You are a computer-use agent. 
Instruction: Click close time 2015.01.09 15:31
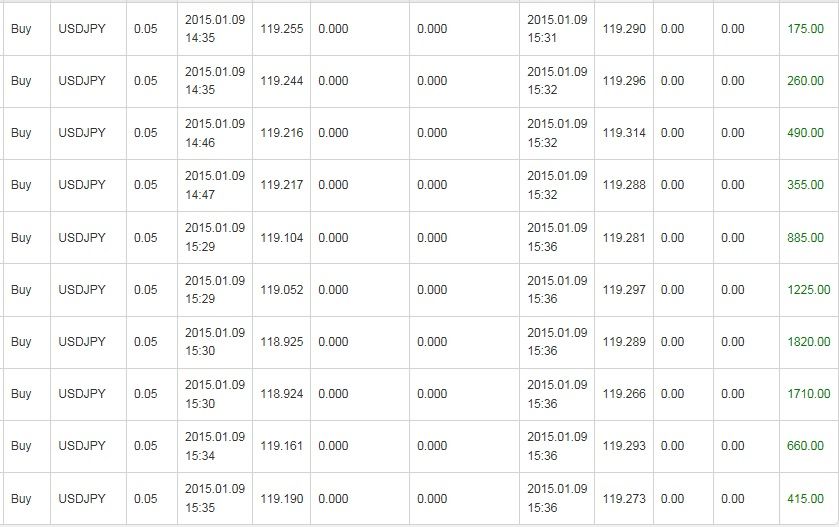(x=557, y=29)
